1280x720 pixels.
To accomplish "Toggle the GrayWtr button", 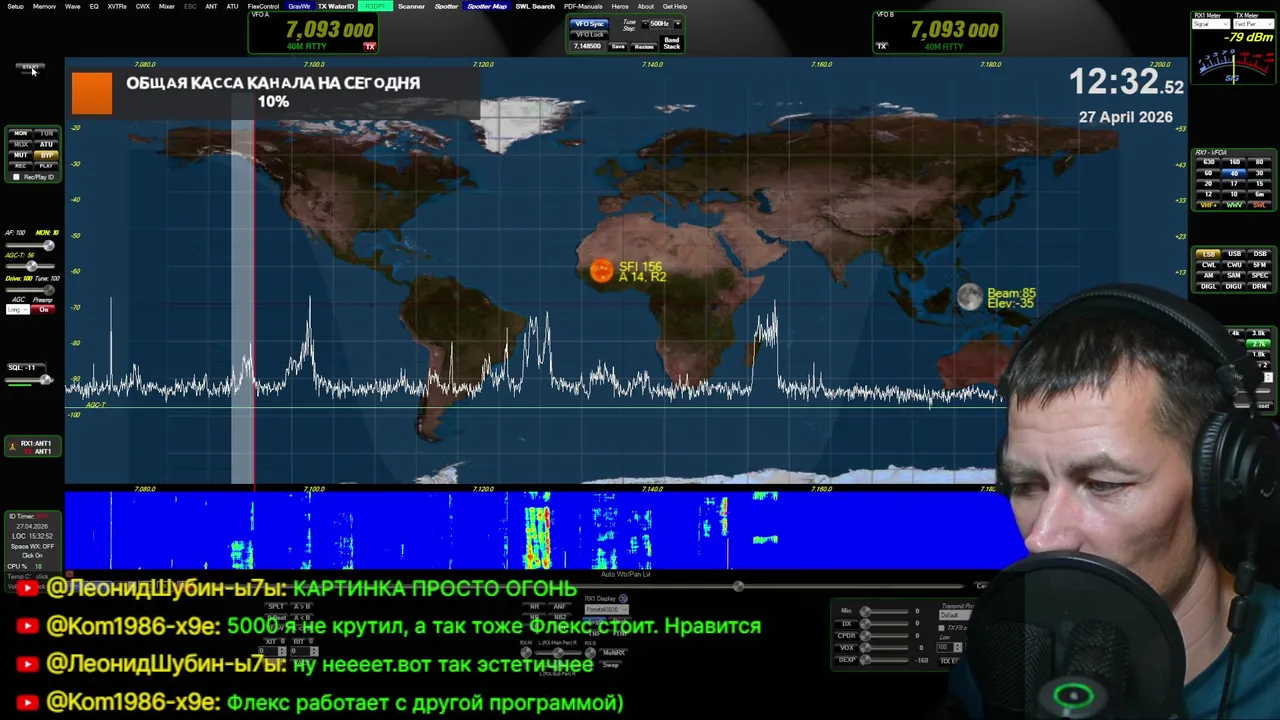I will [299, 6].
